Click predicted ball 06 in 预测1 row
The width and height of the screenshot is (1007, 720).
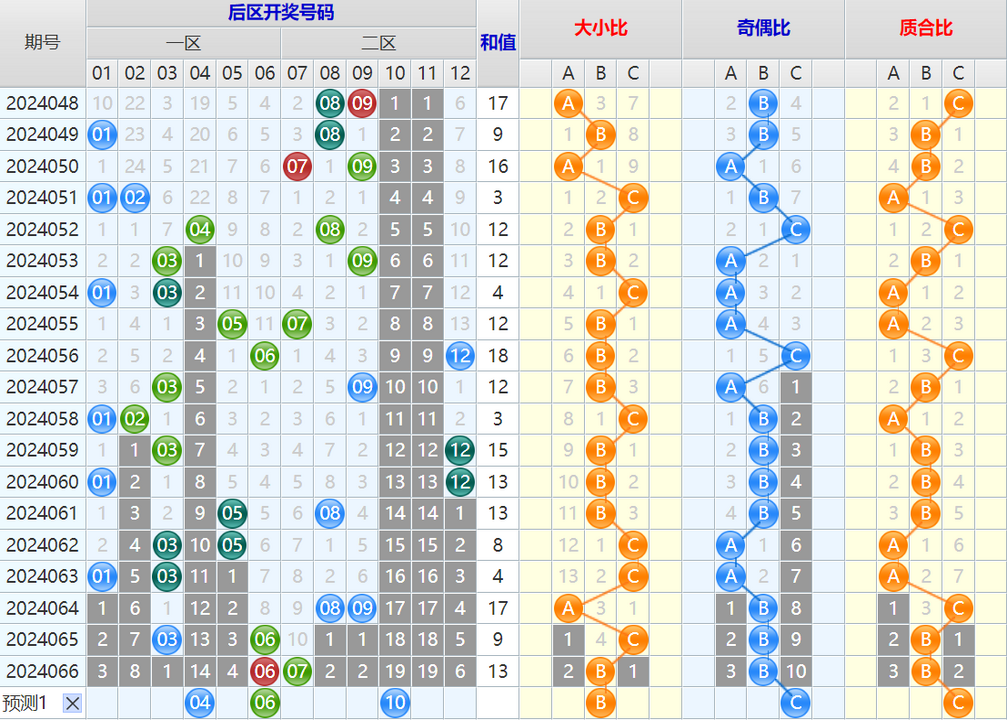(265, 703)
